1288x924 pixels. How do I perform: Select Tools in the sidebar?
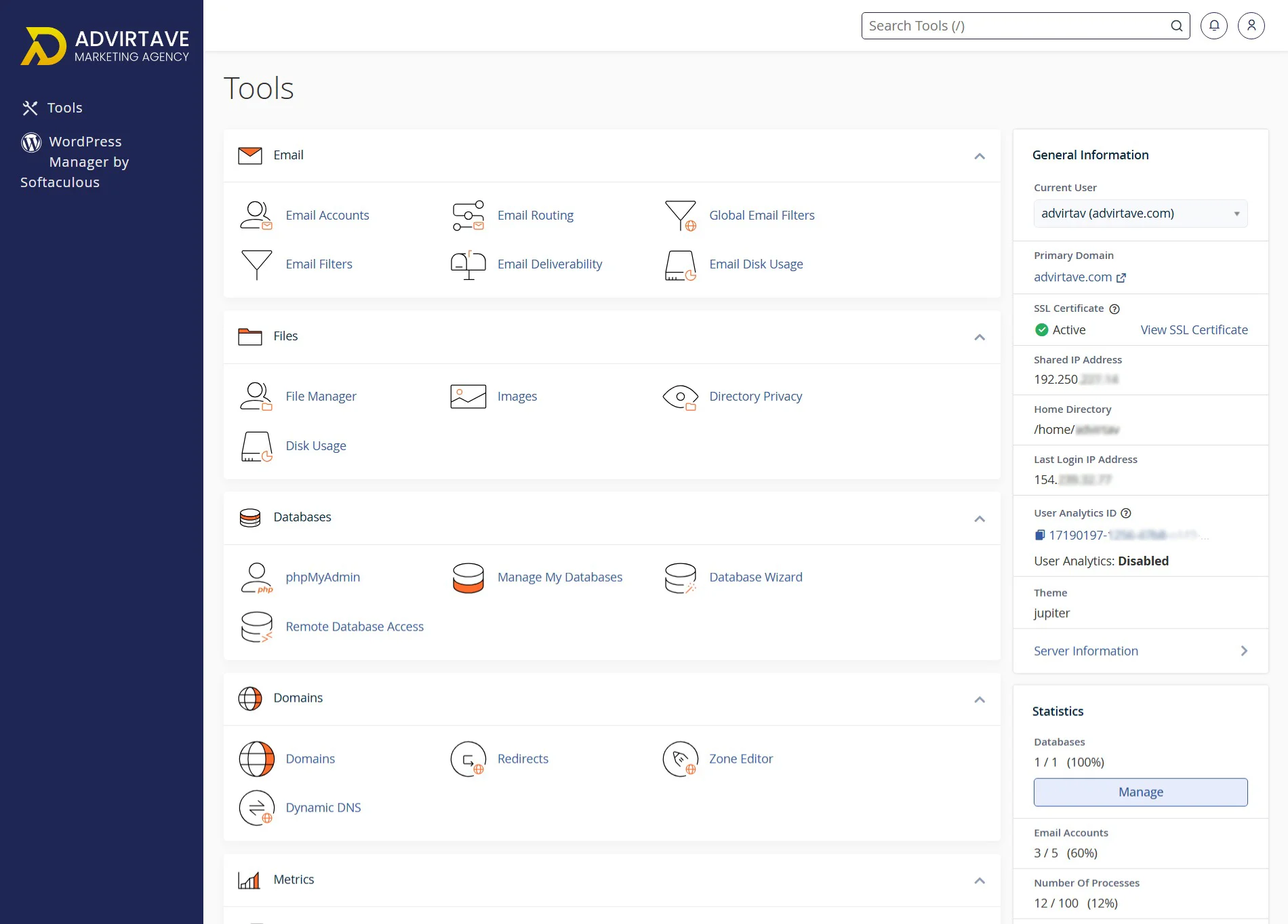coord(52,108)
